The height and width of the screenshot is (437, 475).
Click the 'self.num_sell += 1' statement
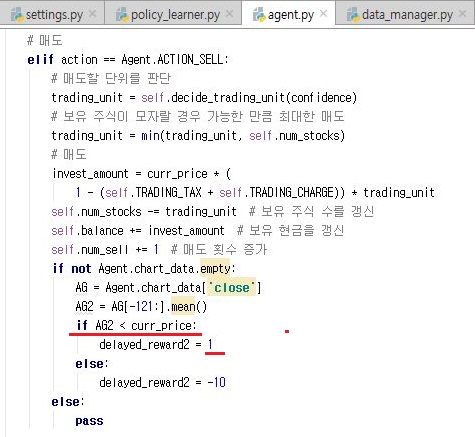point(105,250)
